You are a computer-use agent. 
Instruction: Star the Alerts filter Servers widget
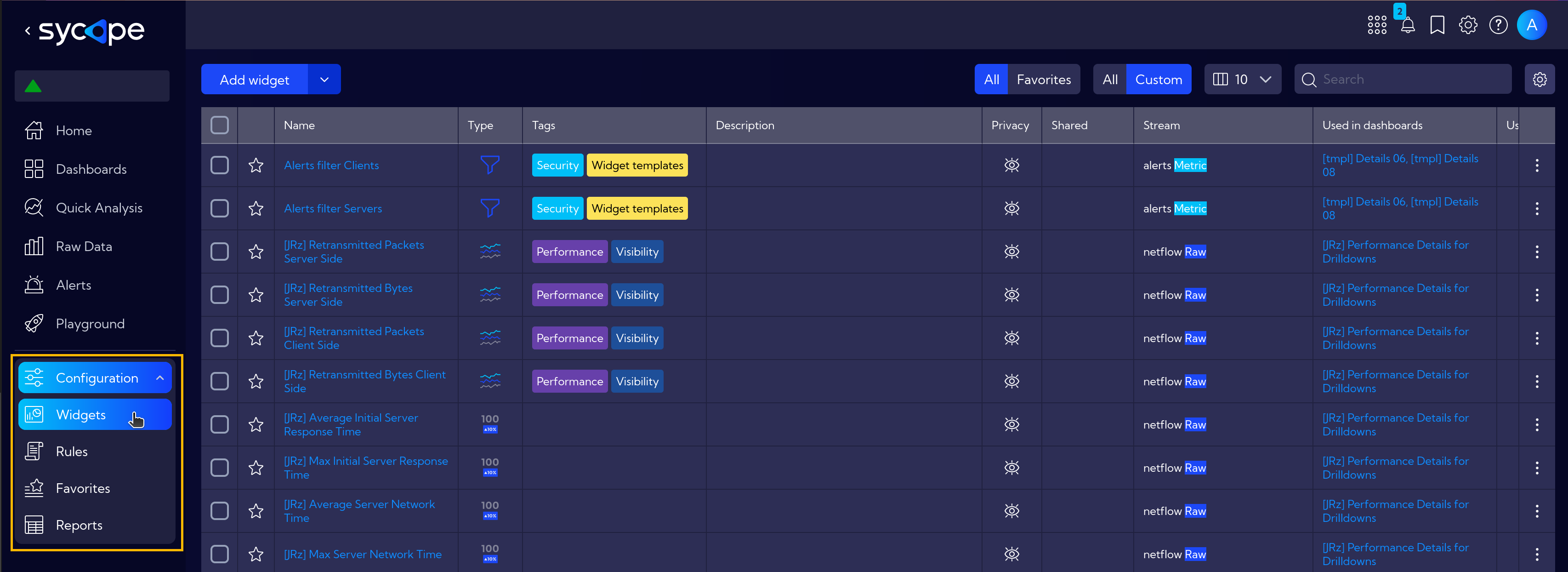point(256,208)
